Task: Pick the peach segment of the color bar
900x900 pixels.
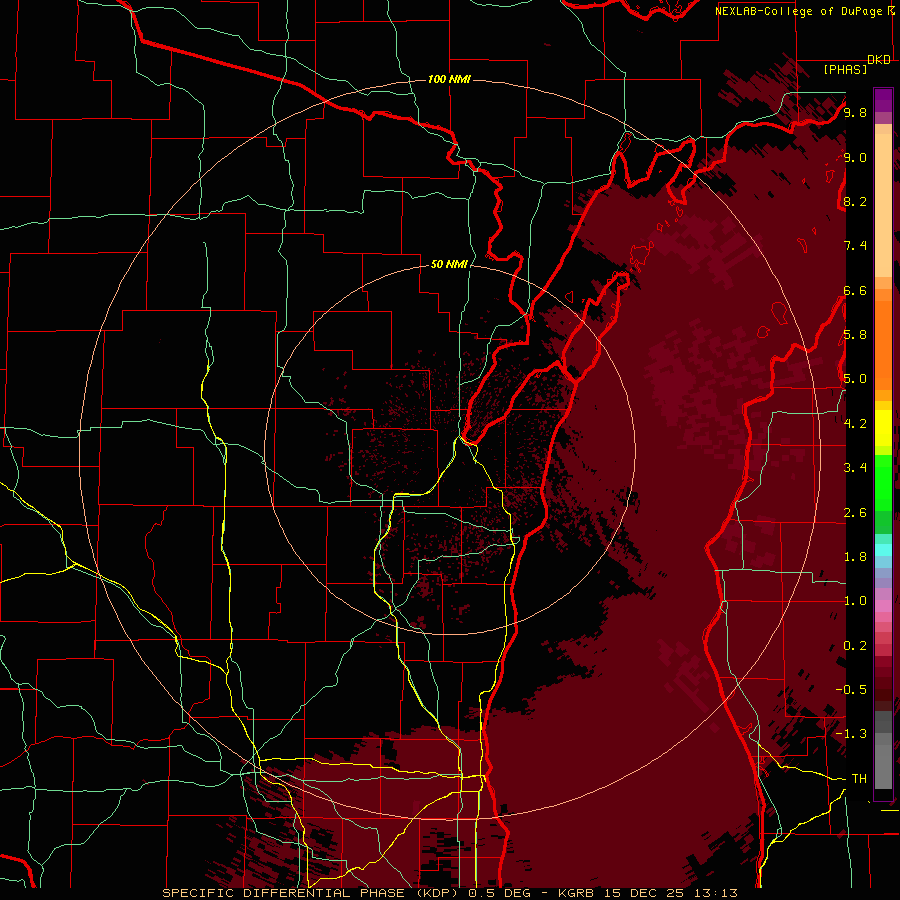Action: 883,205
